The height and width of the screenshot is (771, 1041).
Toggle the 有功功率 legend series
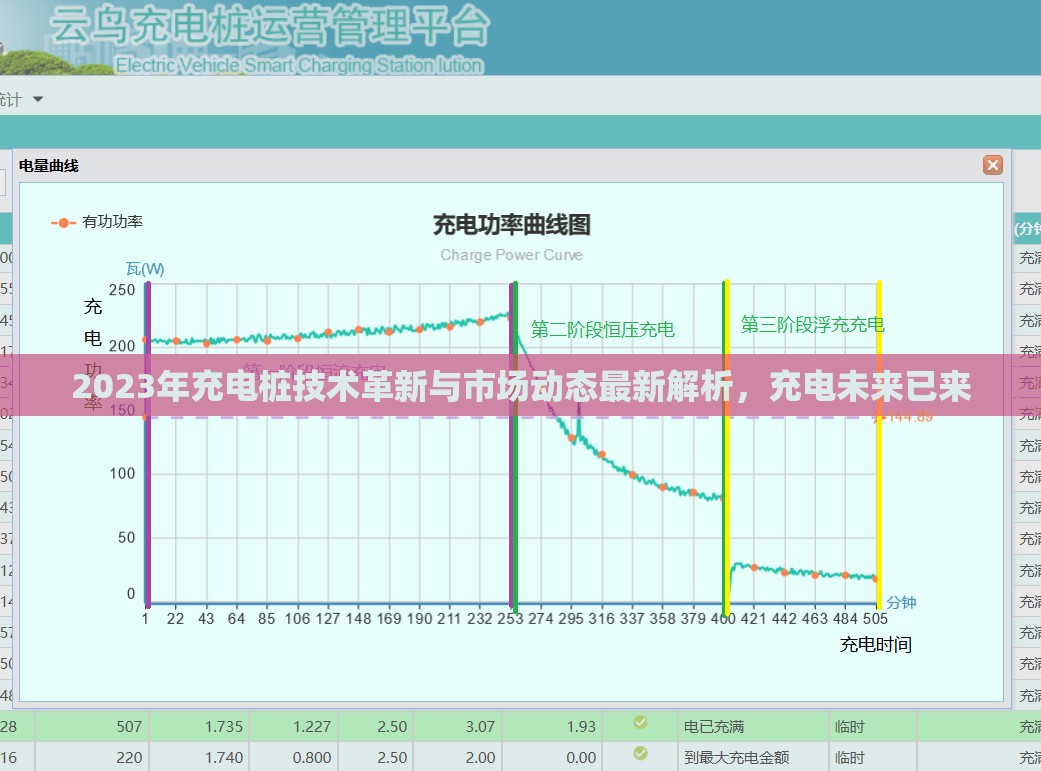click(98, 222)
